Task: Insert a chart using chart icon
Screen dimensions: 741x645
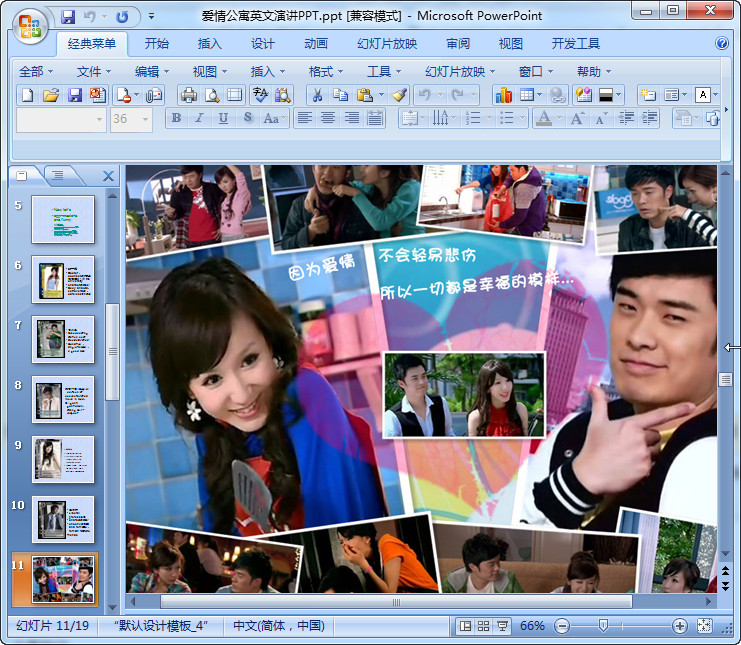Action: [503, 95]
